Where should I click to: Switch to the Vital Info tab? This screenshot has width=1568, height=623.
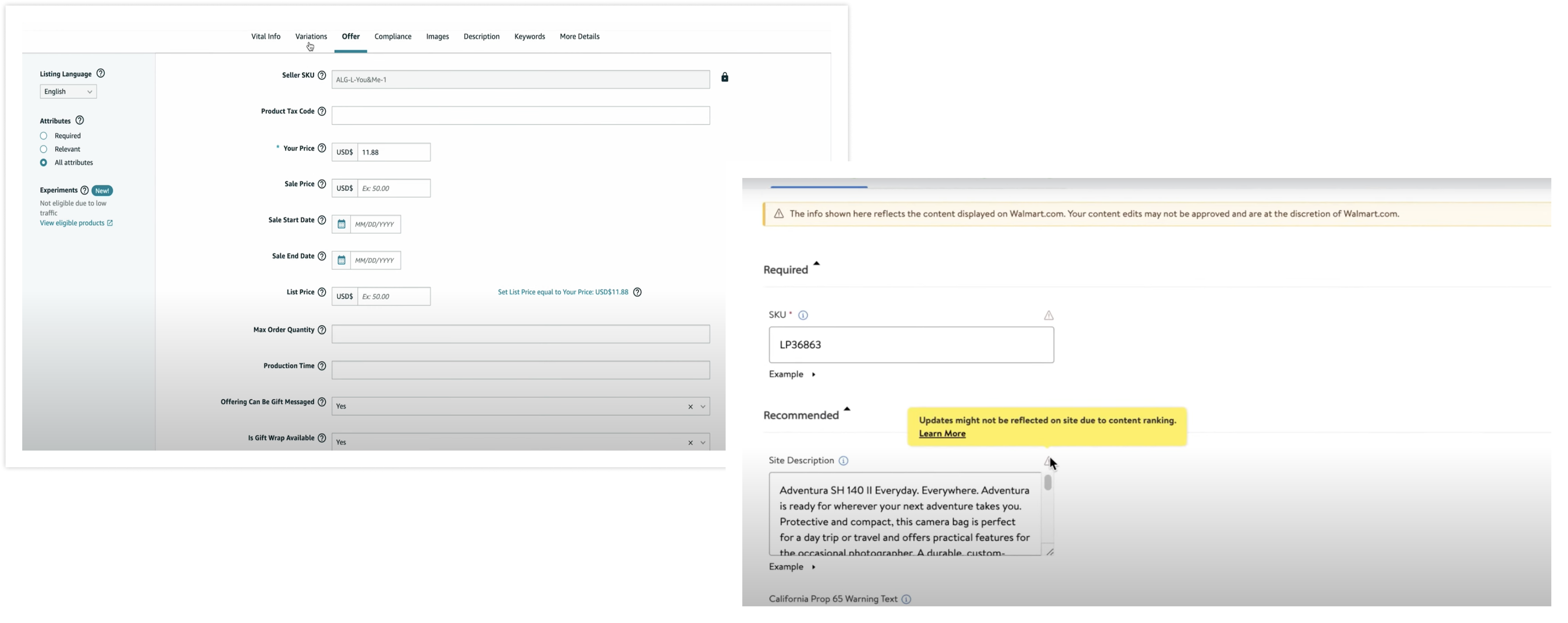click(x=266, y=37)
